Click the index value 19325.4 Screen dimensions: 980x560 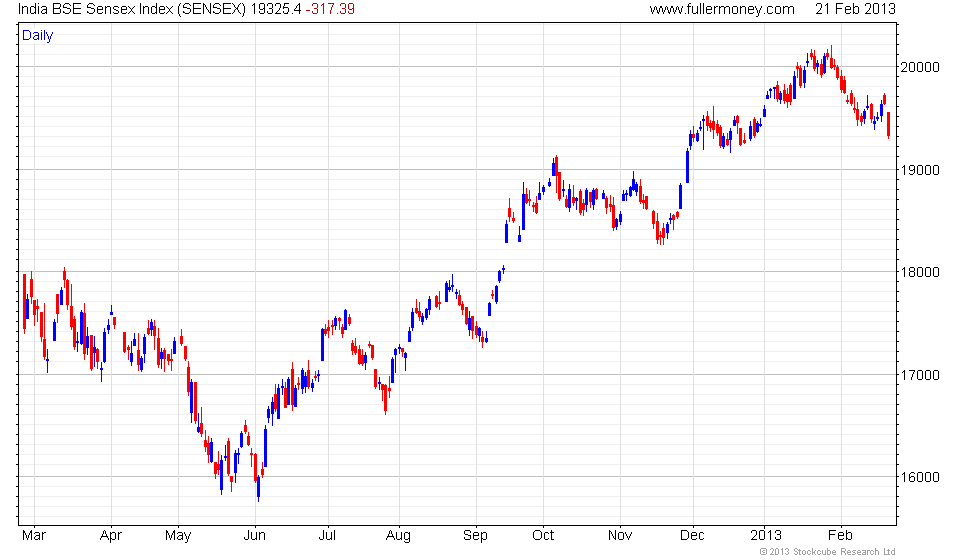(x=276, y=9)
